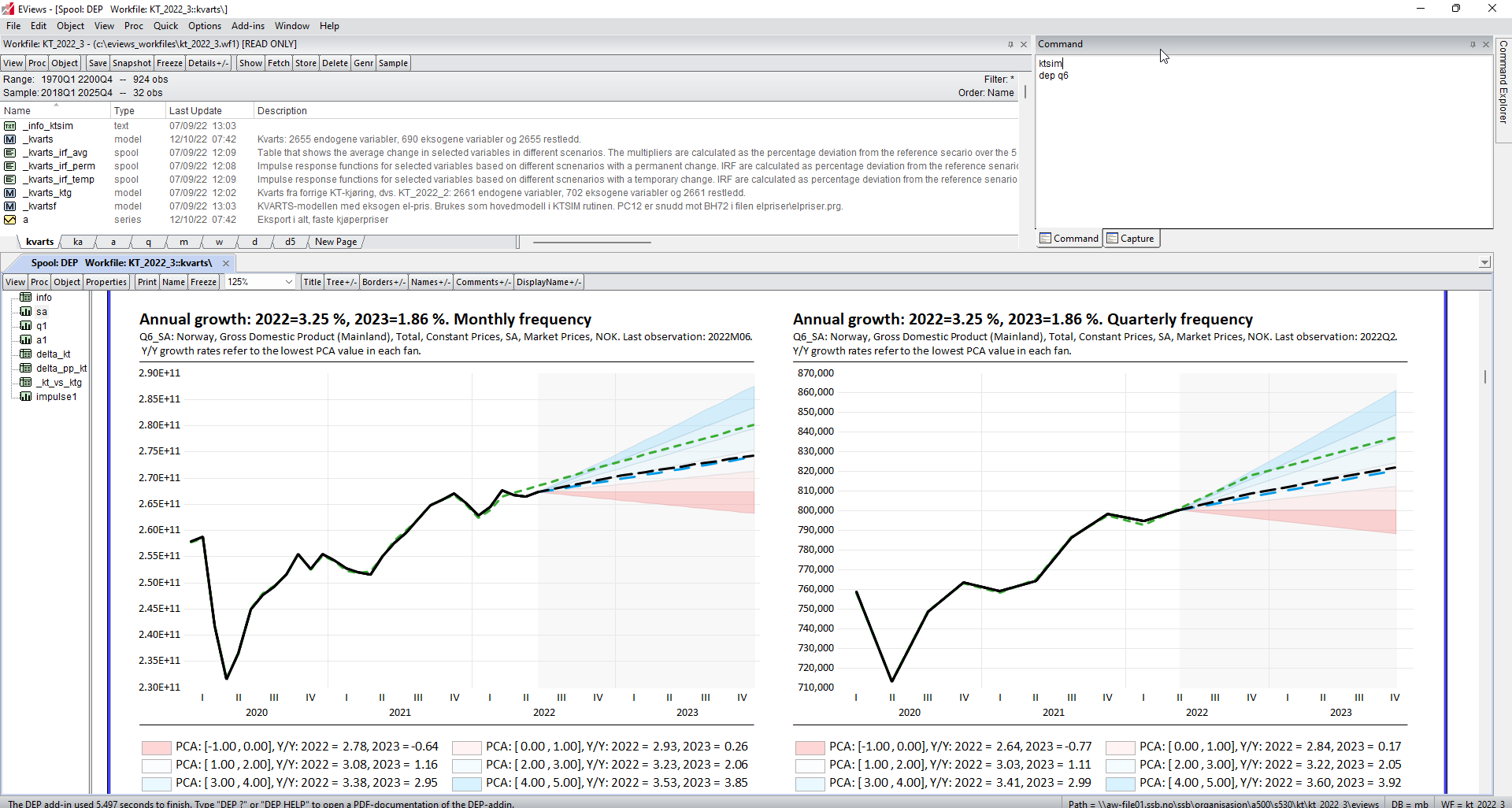Click into the Command input area
This screenshot has width=1512, height=808.
[x=1260, y=142]
